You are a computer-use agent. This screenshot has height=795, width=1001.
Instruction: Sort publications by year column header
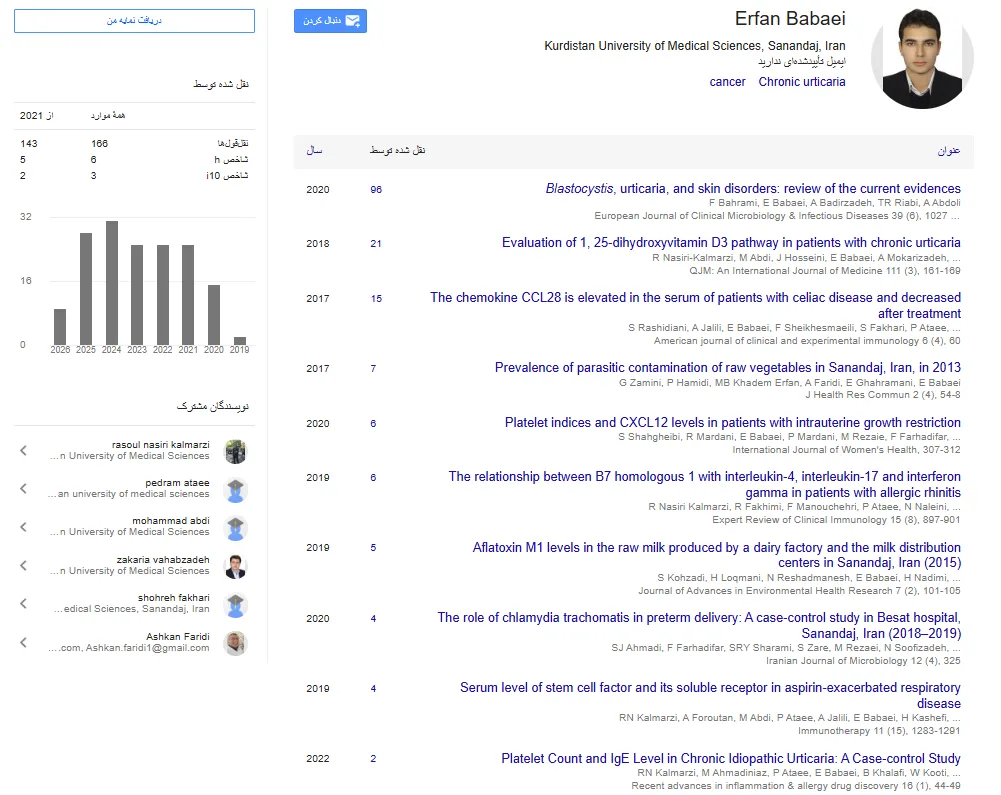(x=314, y=151)
